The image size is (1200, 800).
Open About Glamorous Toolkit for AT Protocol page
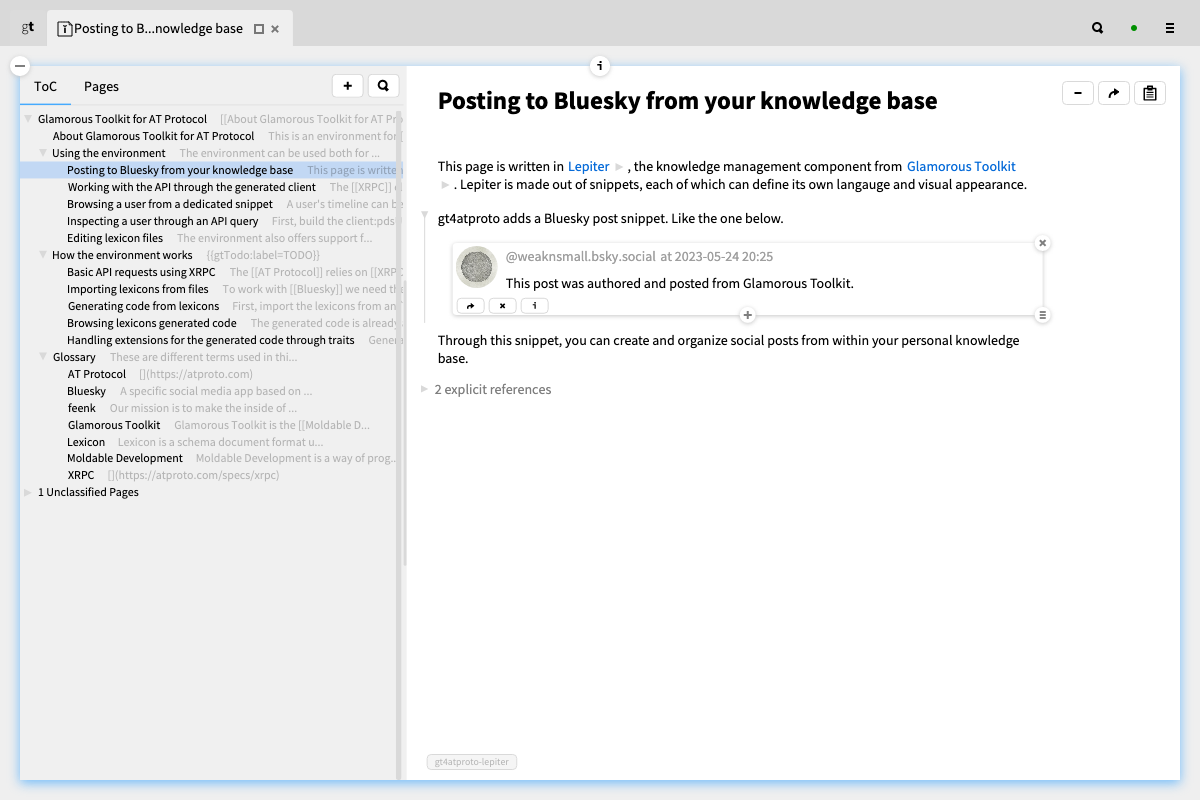pyautogui.click(x=153, y=136)
